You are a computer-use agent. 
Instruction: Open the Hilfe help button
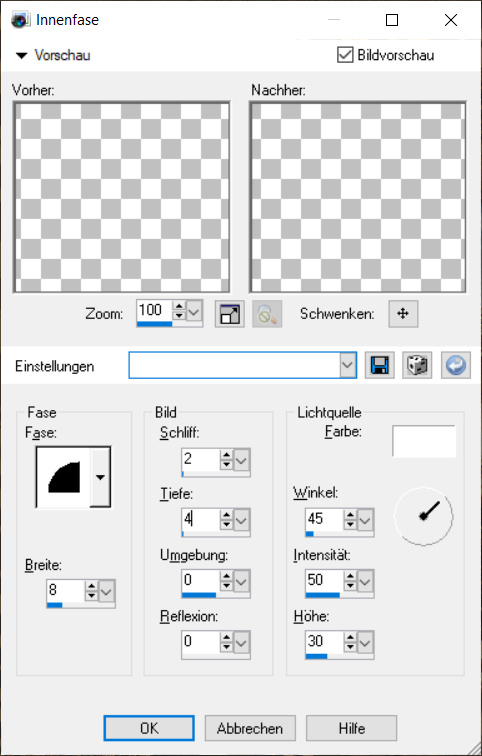coord(351,728)
